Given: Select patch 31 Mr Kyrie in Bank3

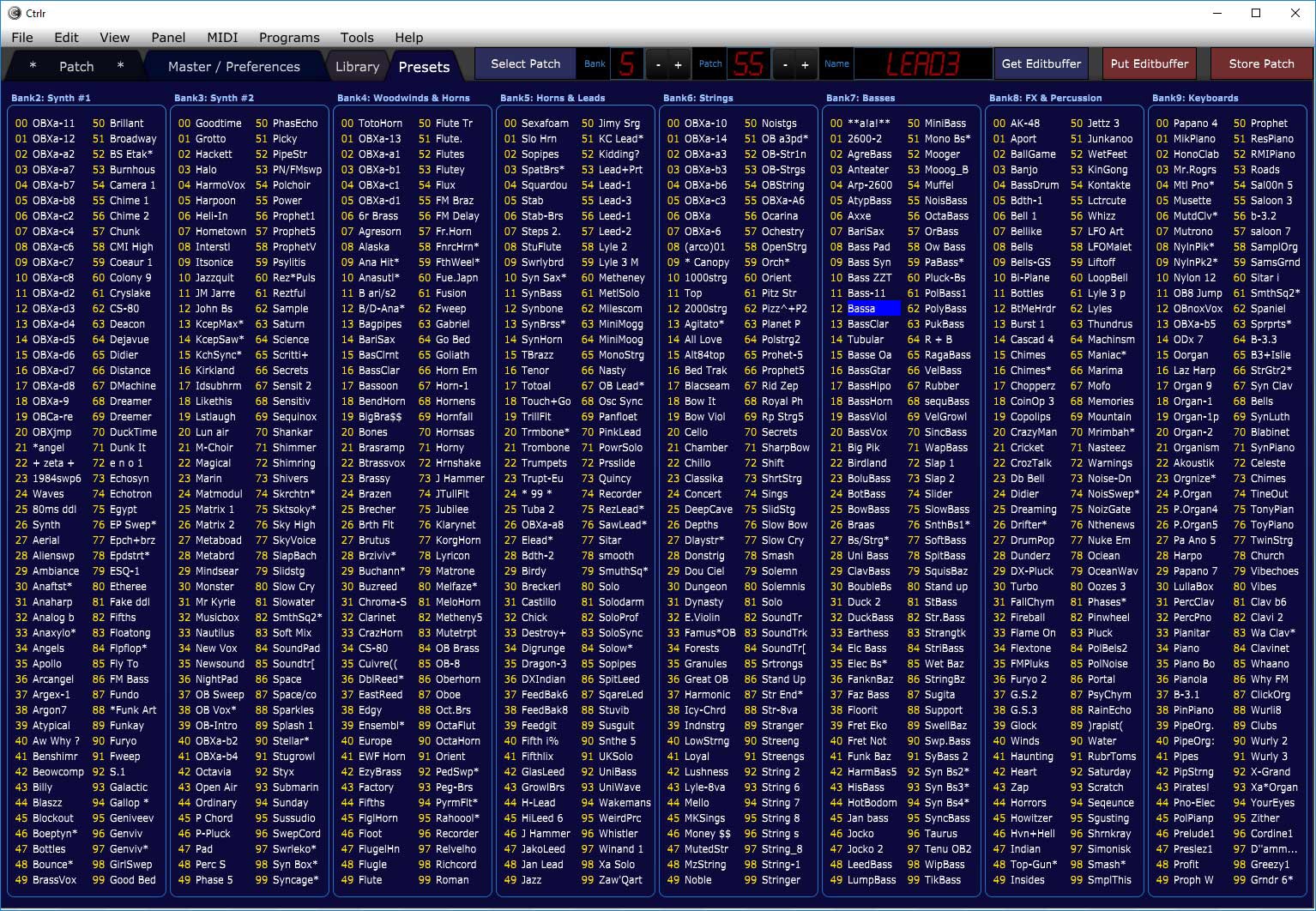Looking at the screenshot, I should [207, 602].
